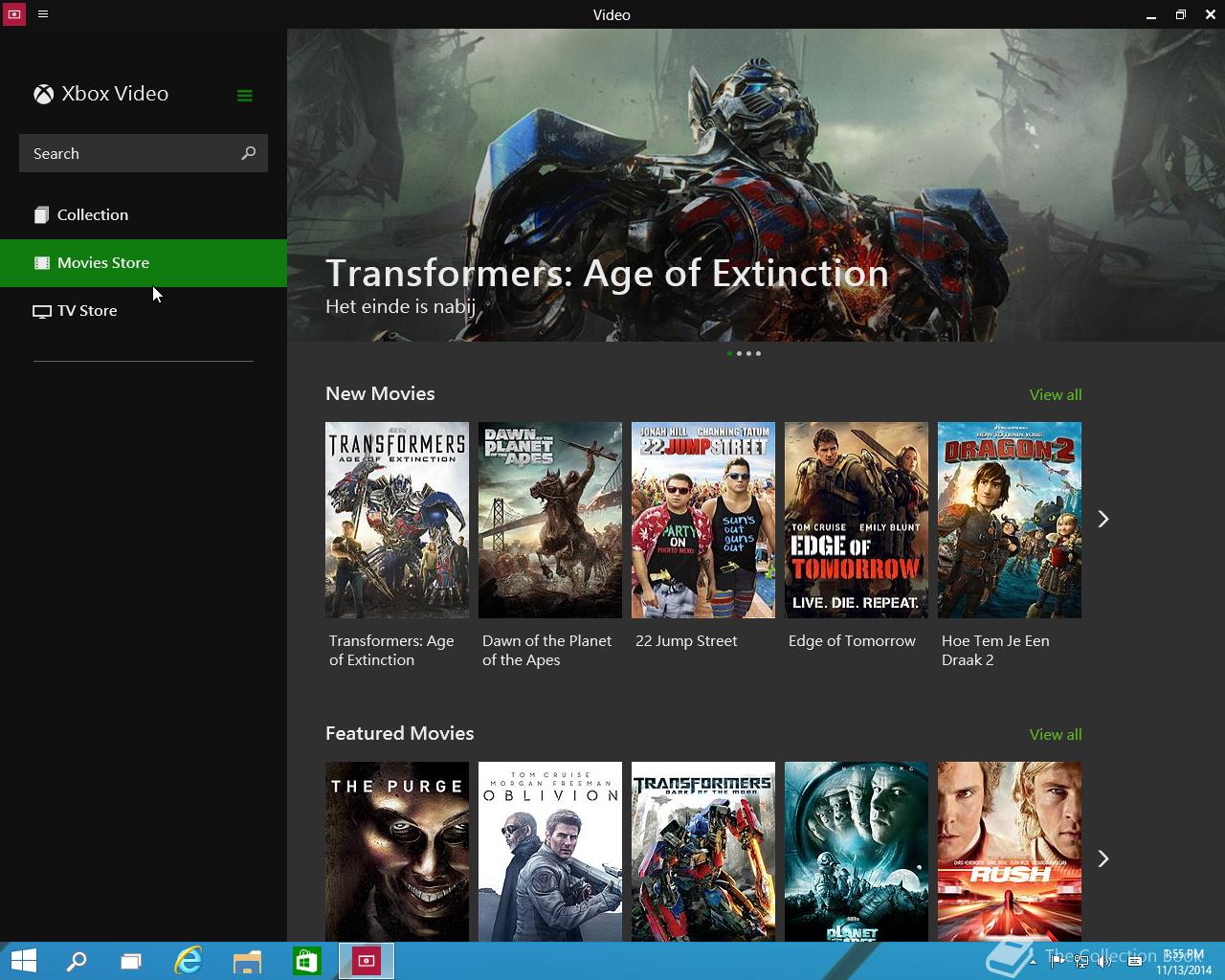Screen dimensions: 1225x980
Task: Open Hoe Tem Je Een Draak 2 poster
Action: 1010,520
